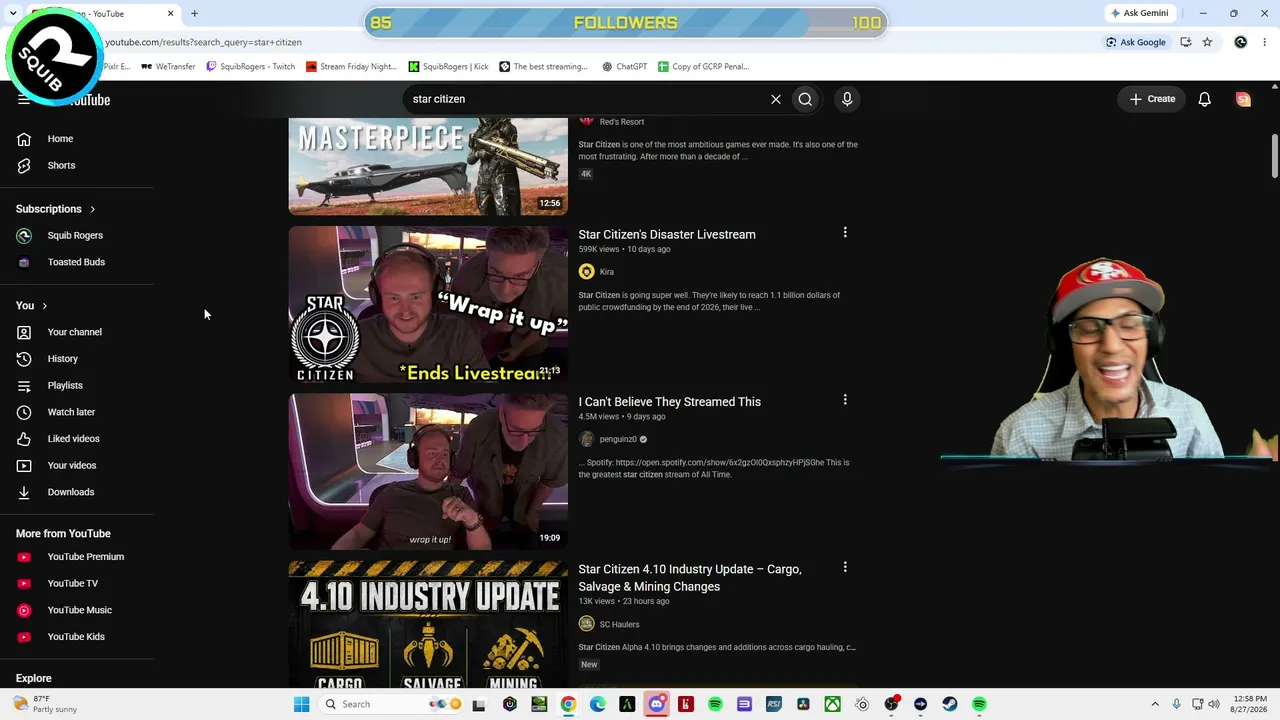Close the YouTube browser tab
The height and width of the screenshot is (720, 1280).
coord(170,14)
